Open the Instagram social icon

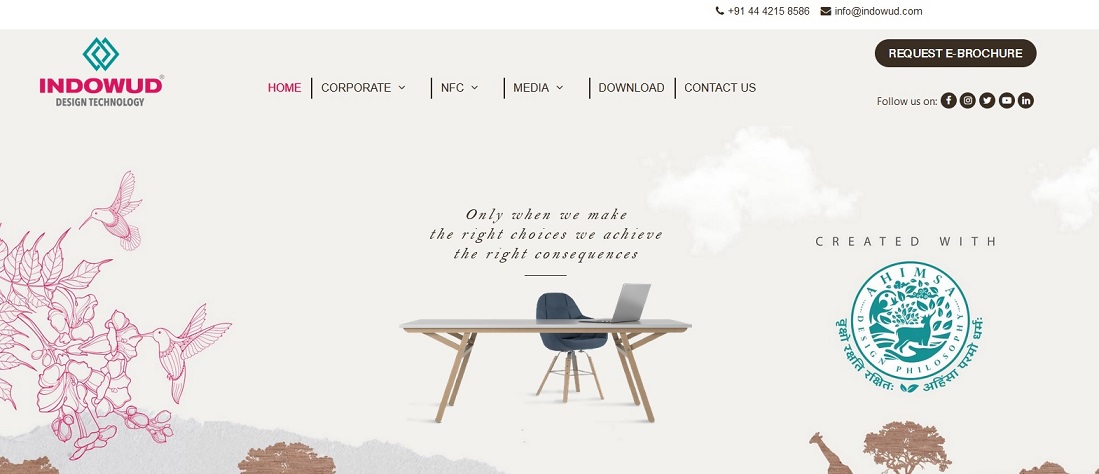coord(968,101)
